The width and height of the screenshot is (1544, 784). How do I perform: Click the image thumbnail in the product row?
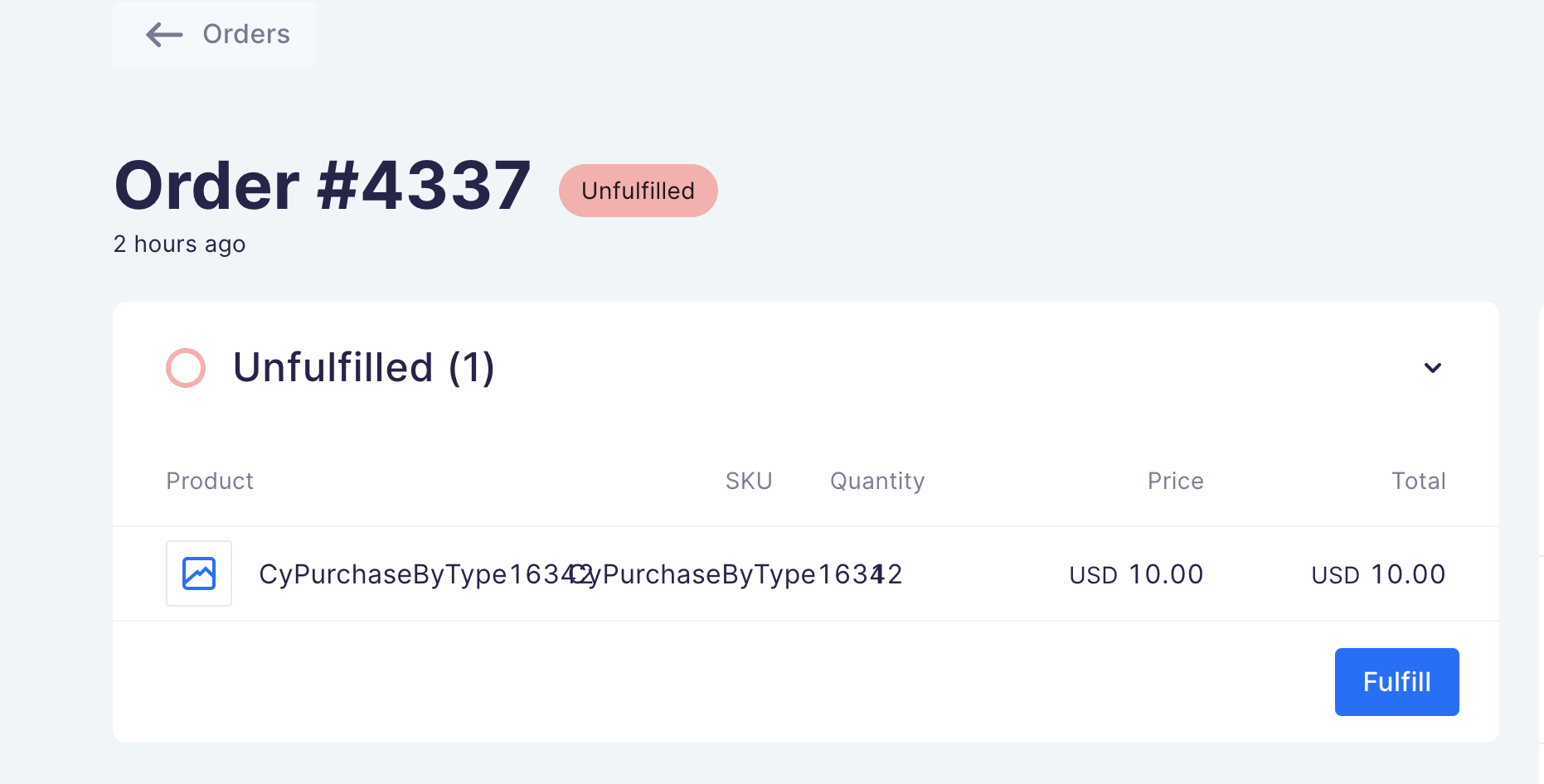(x=198, y=573)
